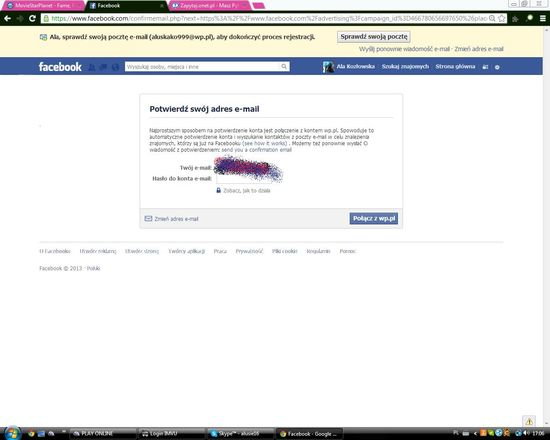Open Facebook friend requests icon
This screenshot has width=550, height=440.
tap(92, 67)
